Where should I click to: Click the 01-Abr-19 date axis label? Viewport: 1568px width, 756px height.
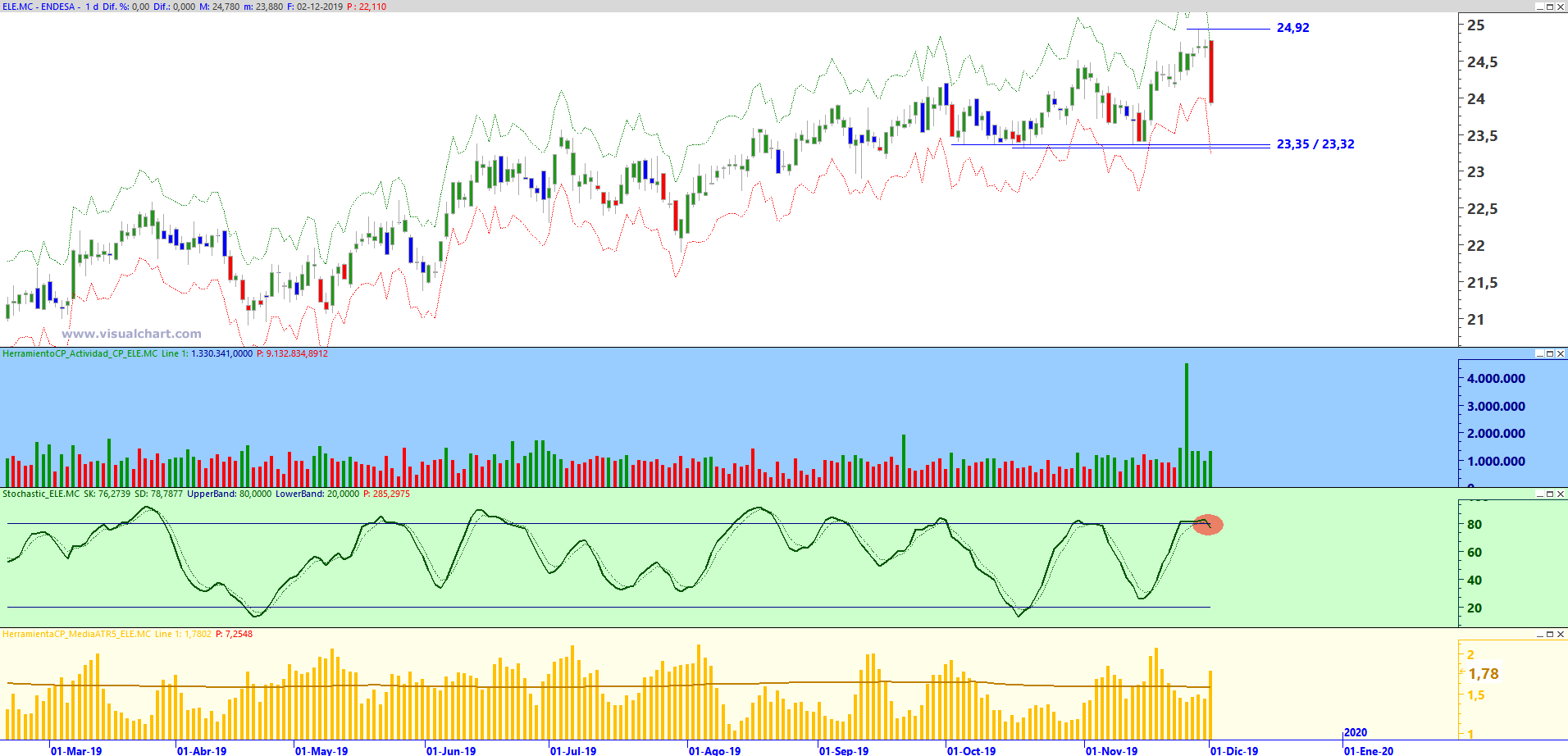point(202,750)
